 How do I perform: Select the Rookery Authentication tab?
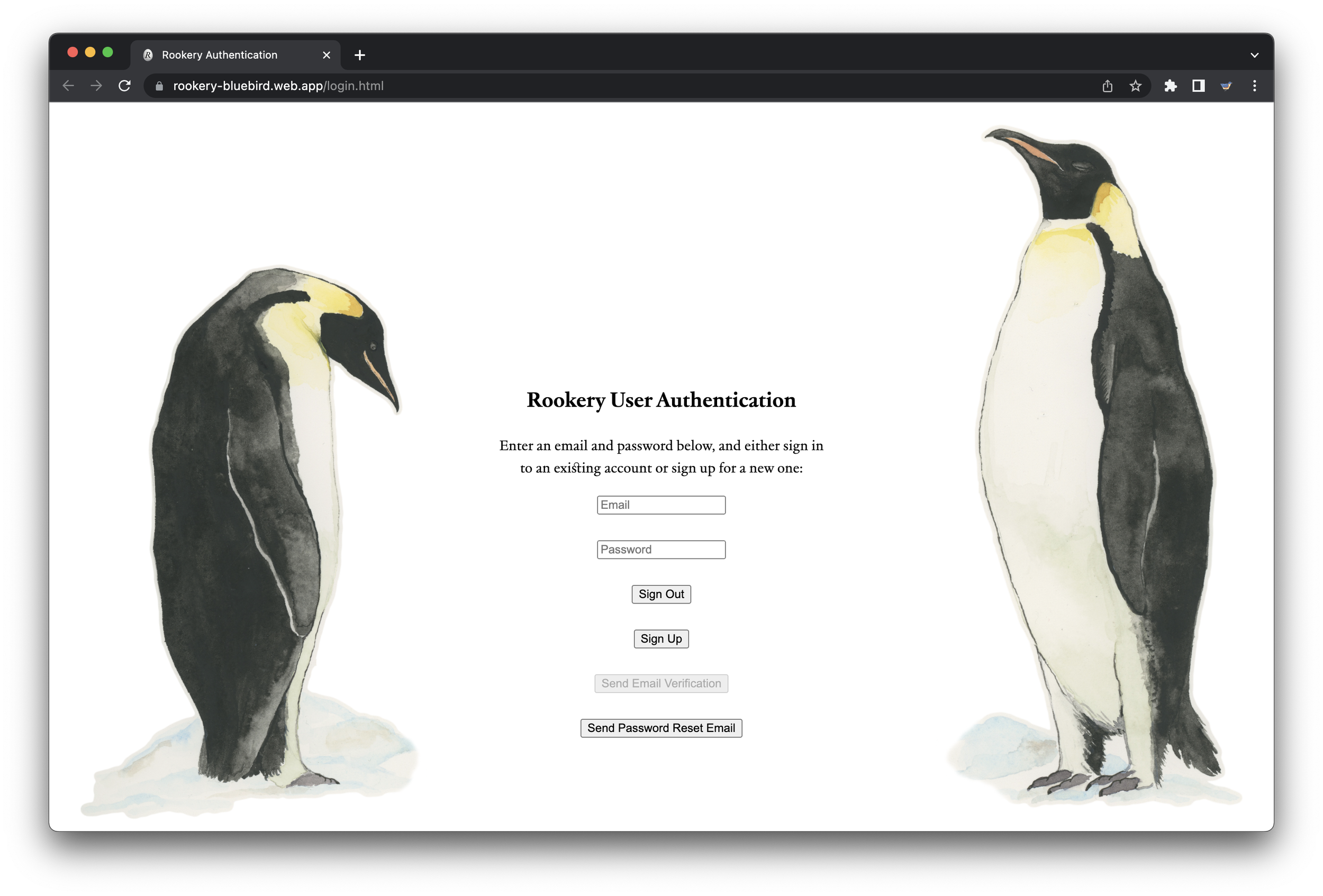(x=220, y=55)
